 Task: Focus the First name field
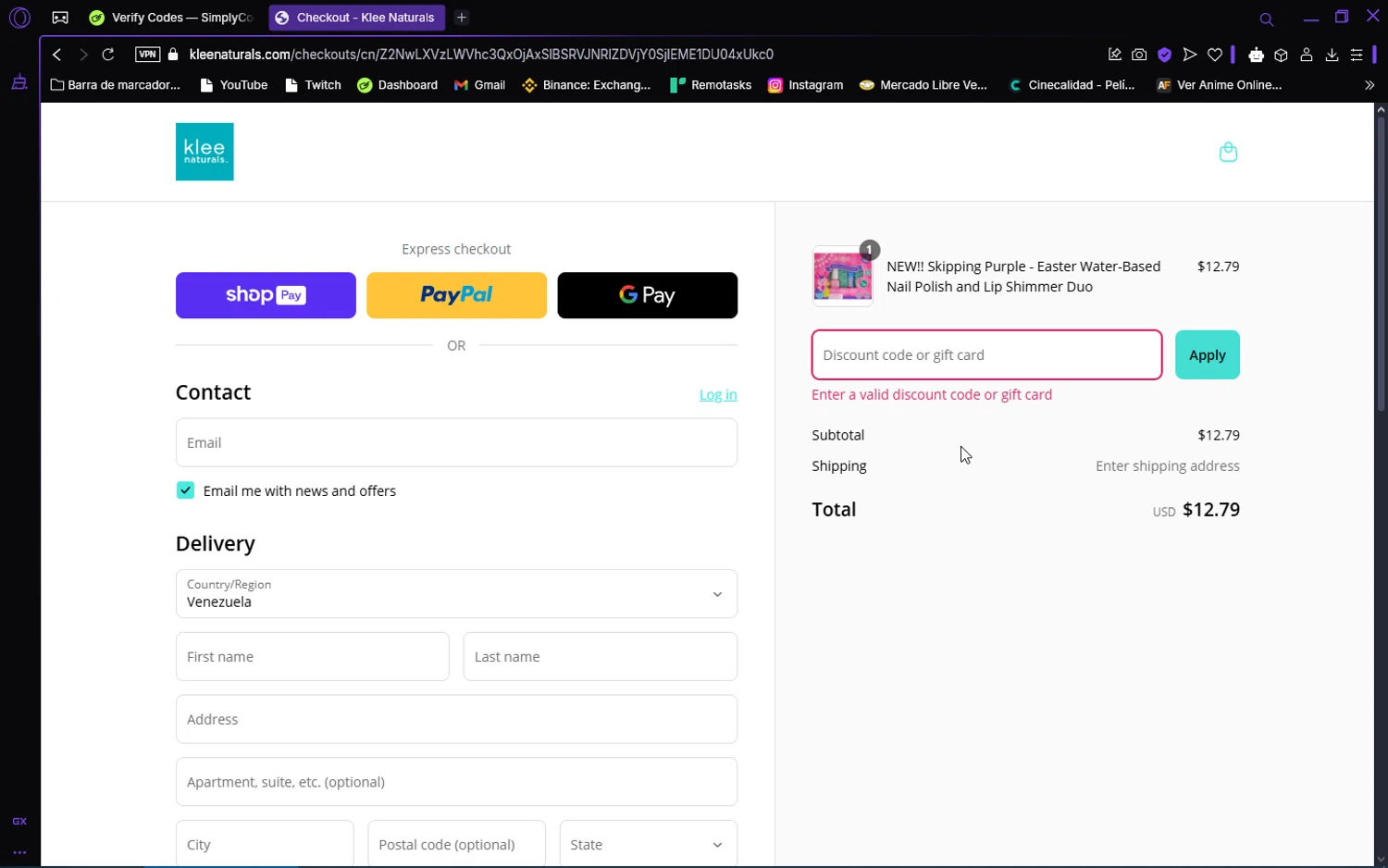(312, 657)
